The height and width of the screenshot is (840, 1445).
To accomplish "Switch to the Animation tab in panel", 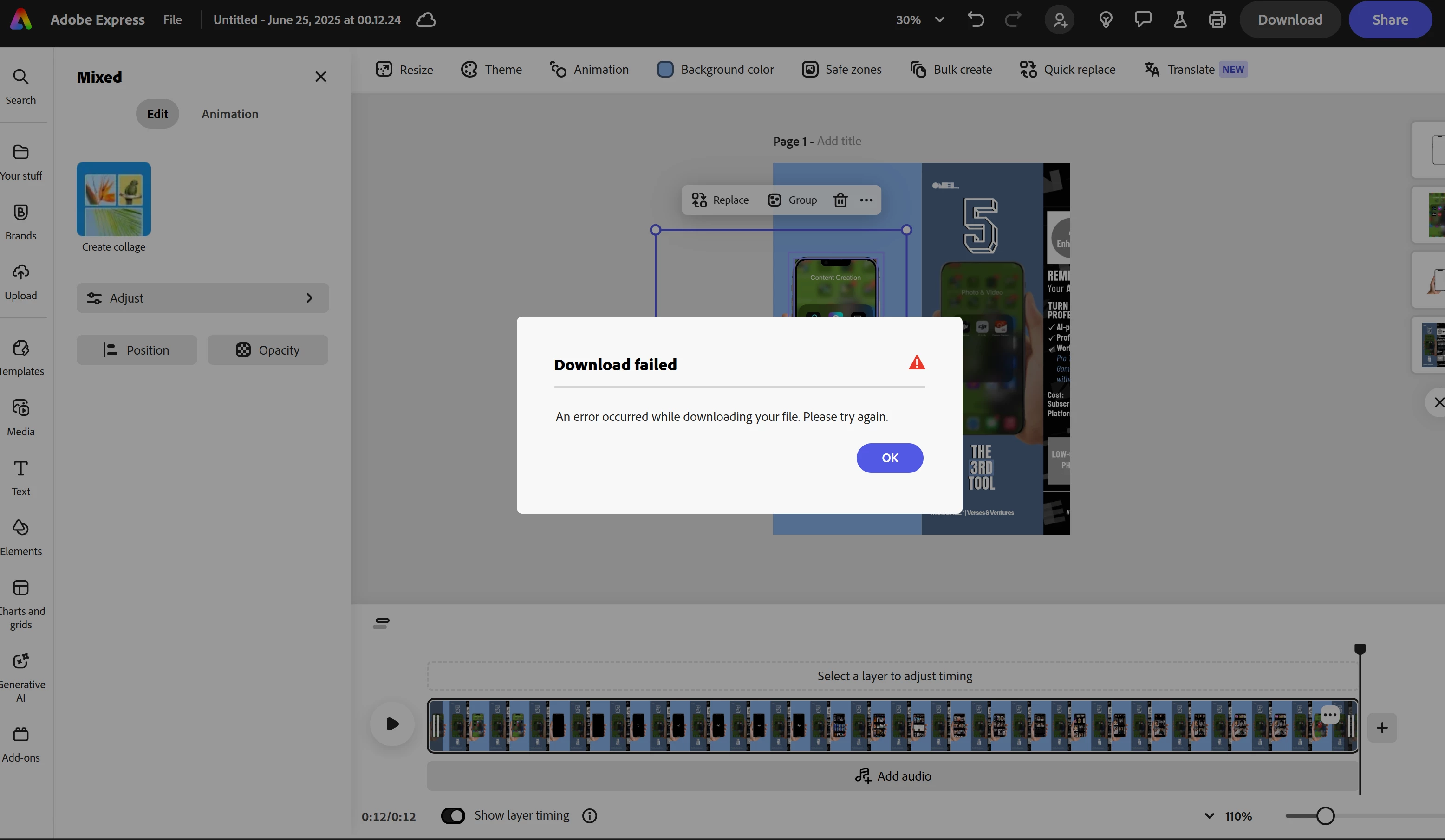I will point(229,114).
